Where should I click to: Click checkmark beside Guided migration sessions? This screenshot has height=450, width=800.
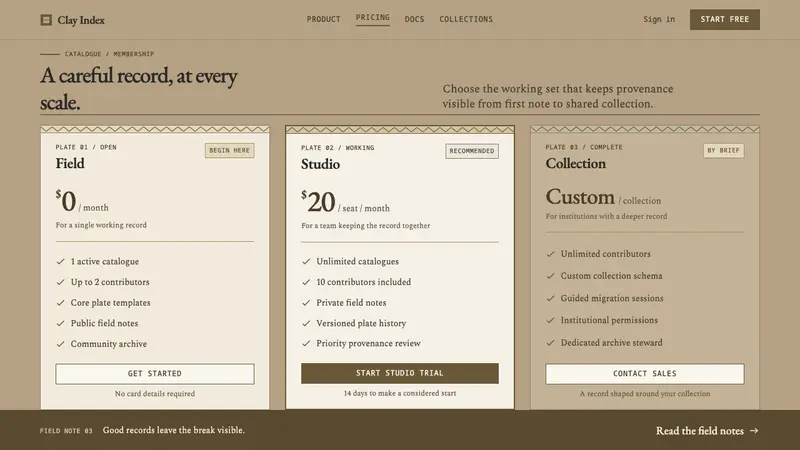point(551,298)
